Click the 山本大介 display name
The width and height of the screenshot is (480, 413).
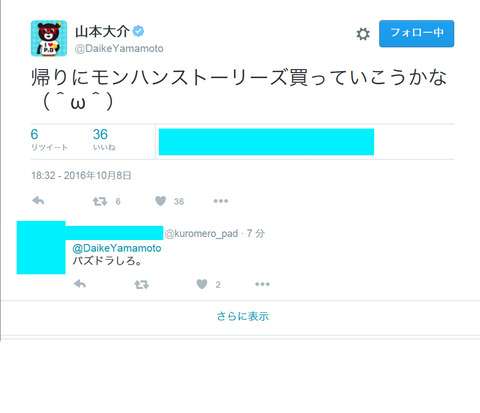(102, 32)
